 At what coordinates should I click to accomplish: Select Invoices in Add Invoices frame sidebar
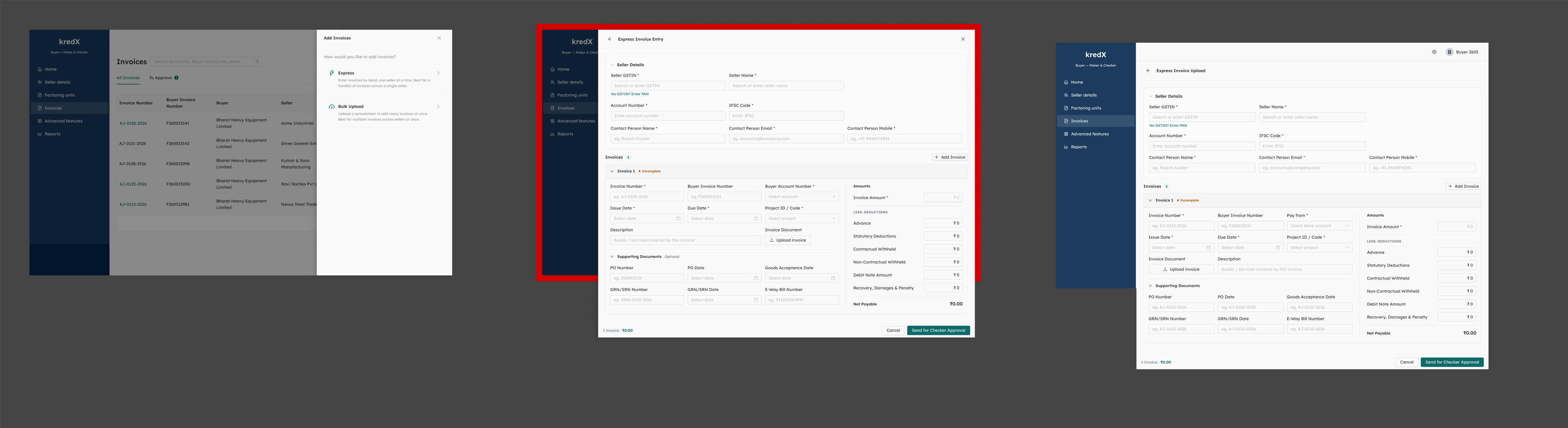click(x=69, y=108)
